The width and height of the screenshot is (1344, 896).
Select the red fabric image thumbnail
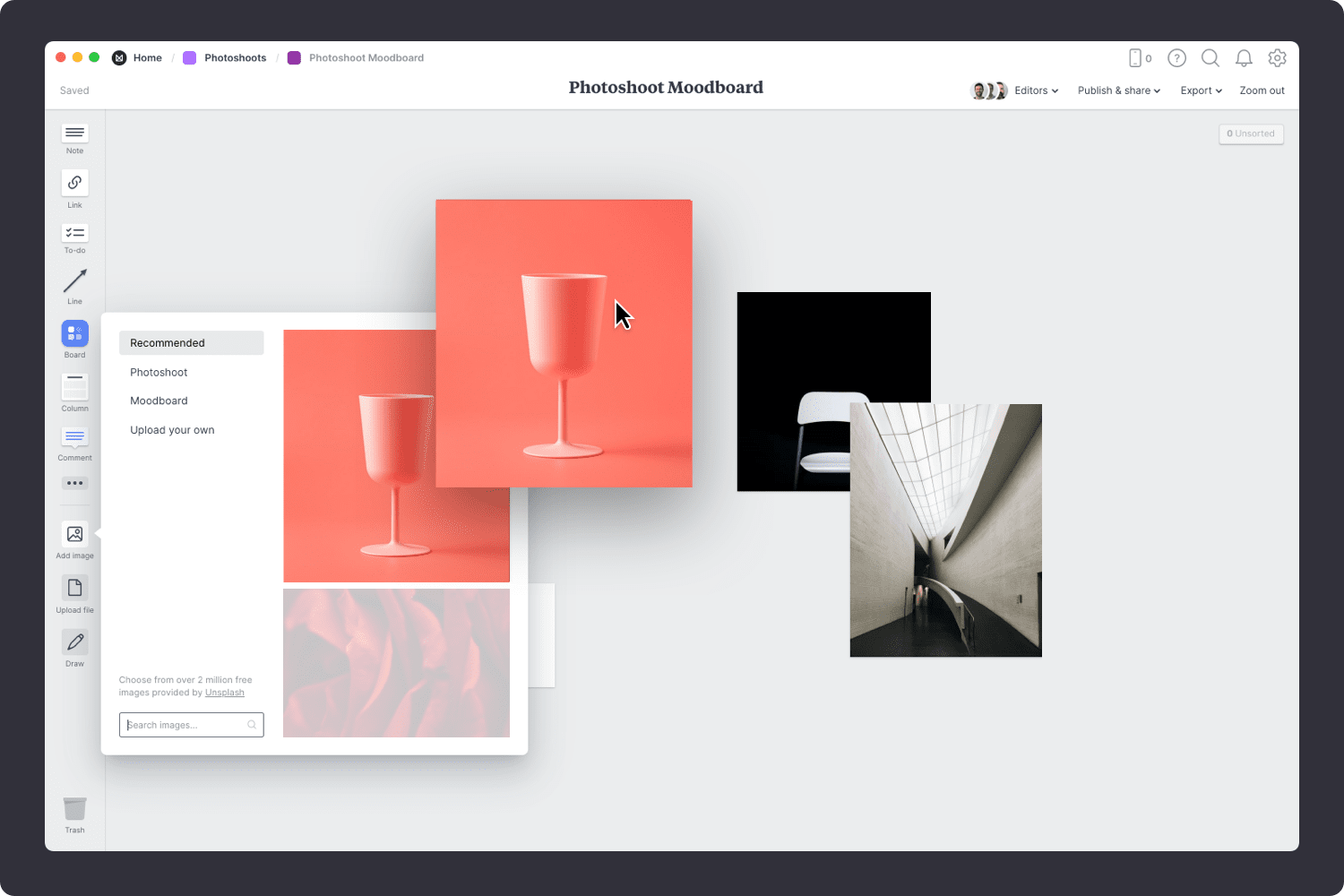(x=396, y=663)
